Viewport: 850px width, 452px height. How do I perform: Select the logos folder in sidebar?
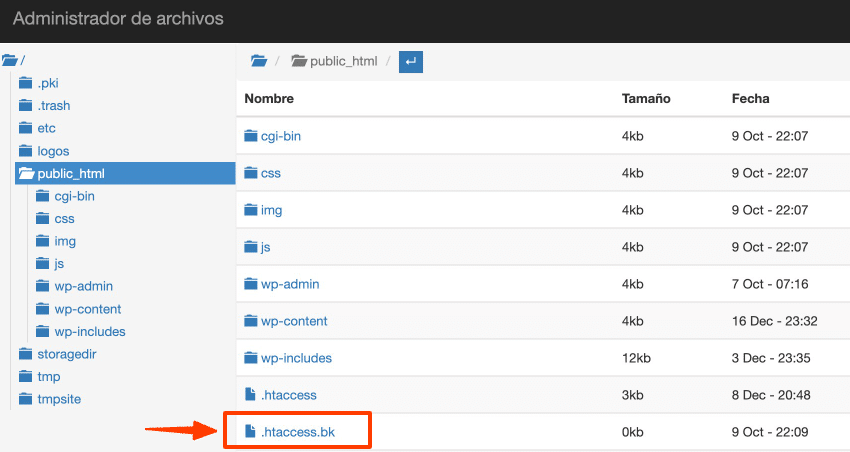click(x=53, y=151)
